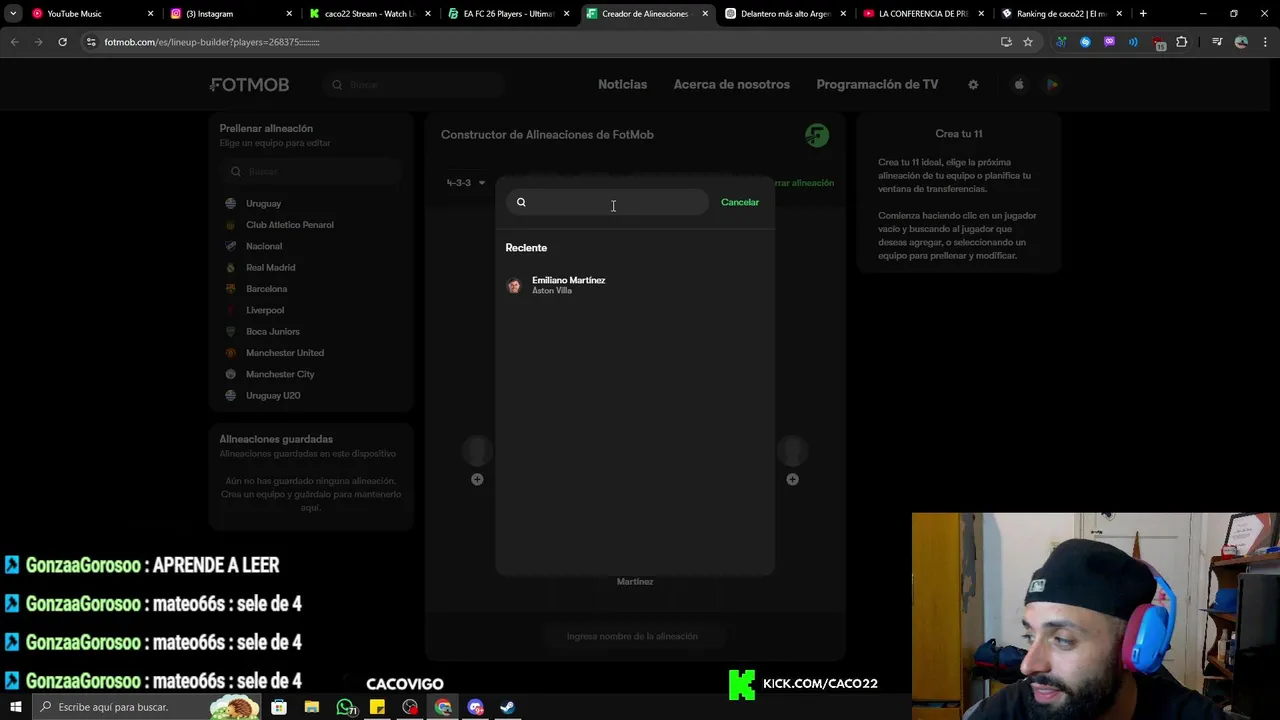Viewport: 1280px width, 720px height.
Task: Click the browser address bar URL
Action: coord(212,42)
